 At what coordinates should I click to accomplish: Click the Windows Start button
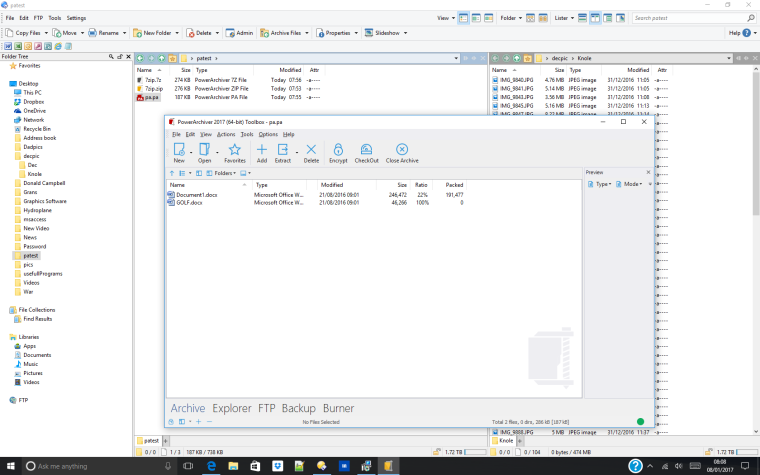coord(10,466)
